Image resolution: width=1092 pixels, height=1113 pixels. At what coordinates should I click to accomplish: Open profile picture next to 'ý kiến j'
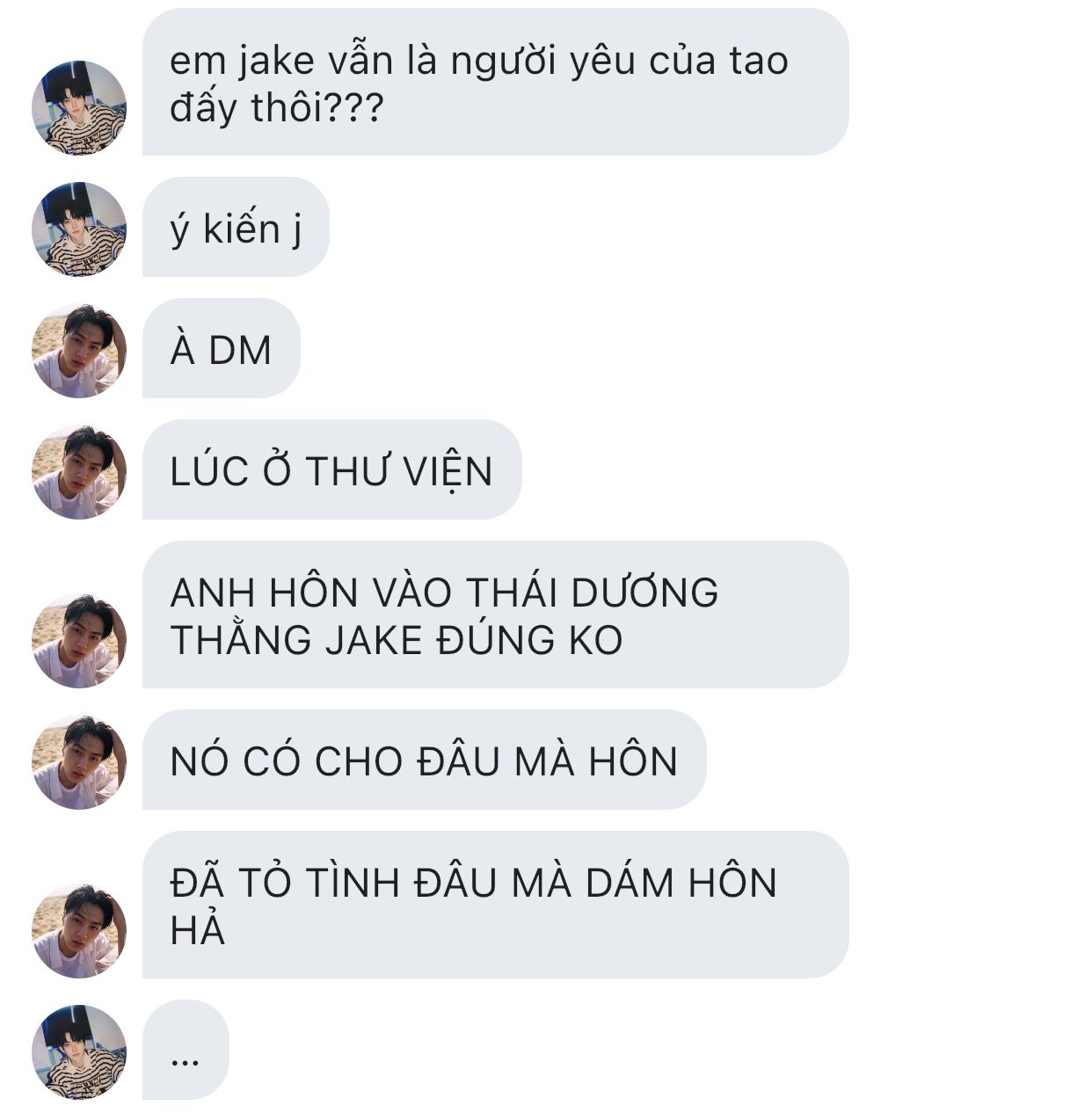pos(79,229)
